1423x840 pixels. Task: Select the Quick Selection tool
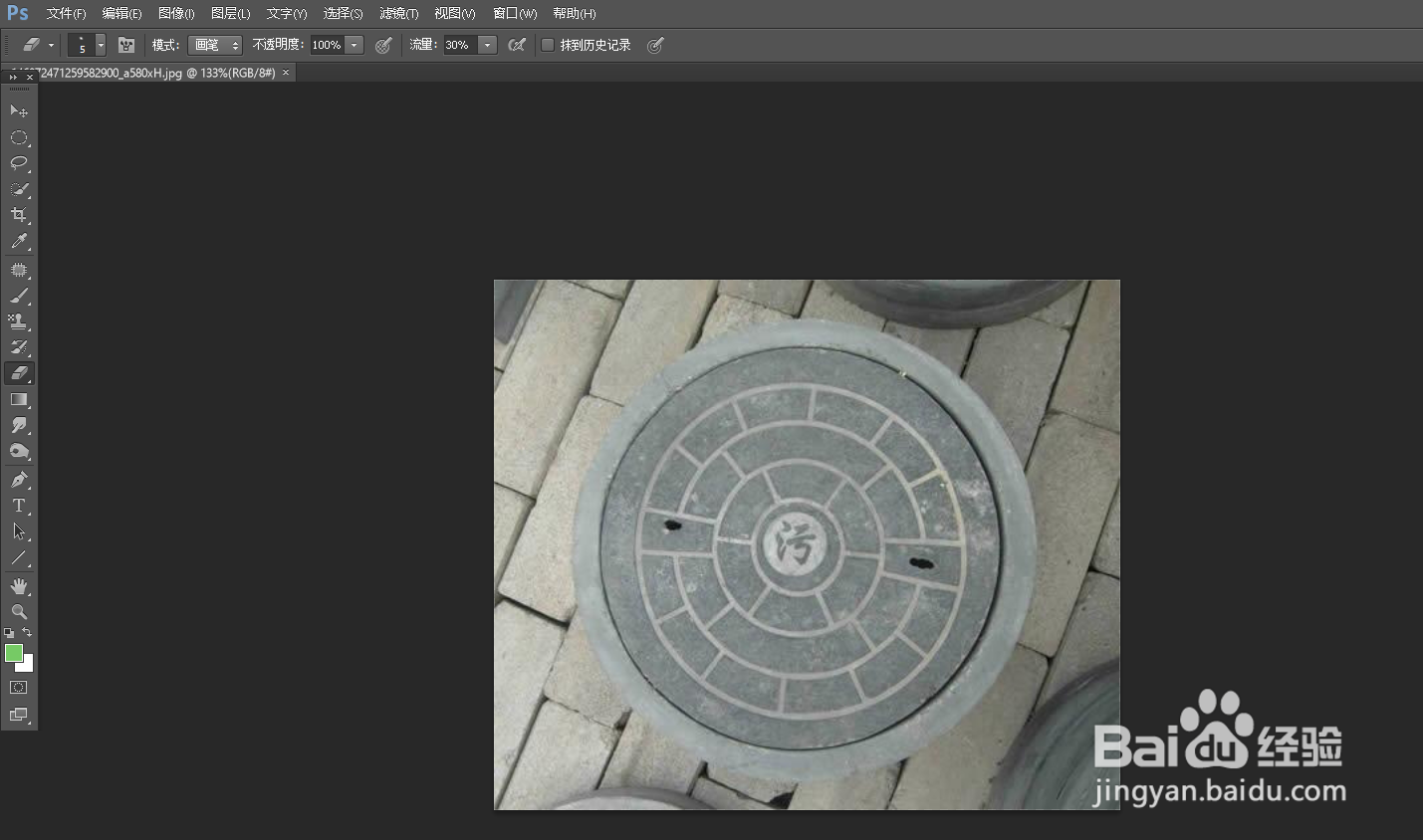point(19,189)
